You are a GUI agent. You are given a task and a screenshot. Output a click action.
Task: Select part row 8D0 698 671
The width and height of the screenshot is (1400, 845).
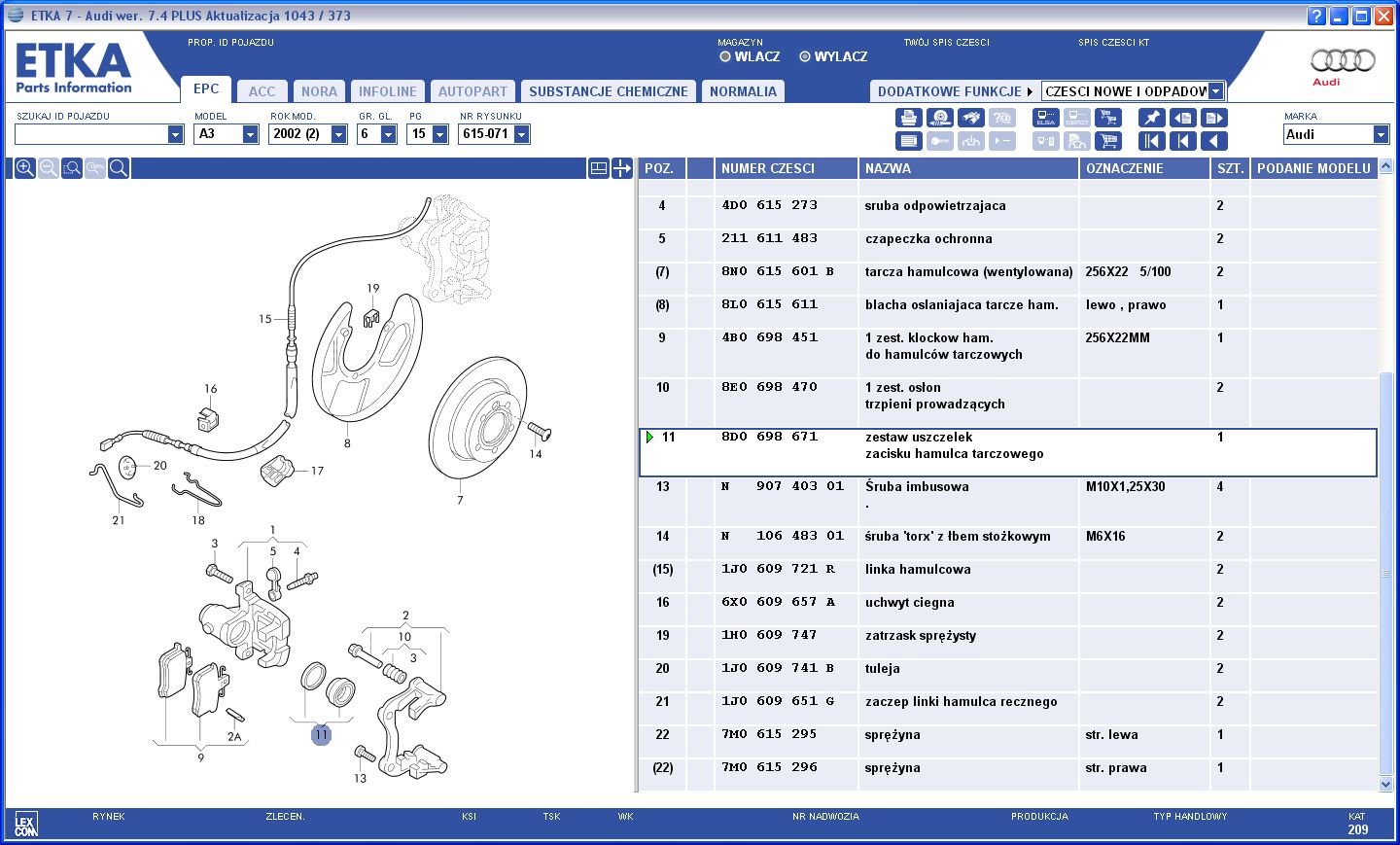(x=1008, y=453)
